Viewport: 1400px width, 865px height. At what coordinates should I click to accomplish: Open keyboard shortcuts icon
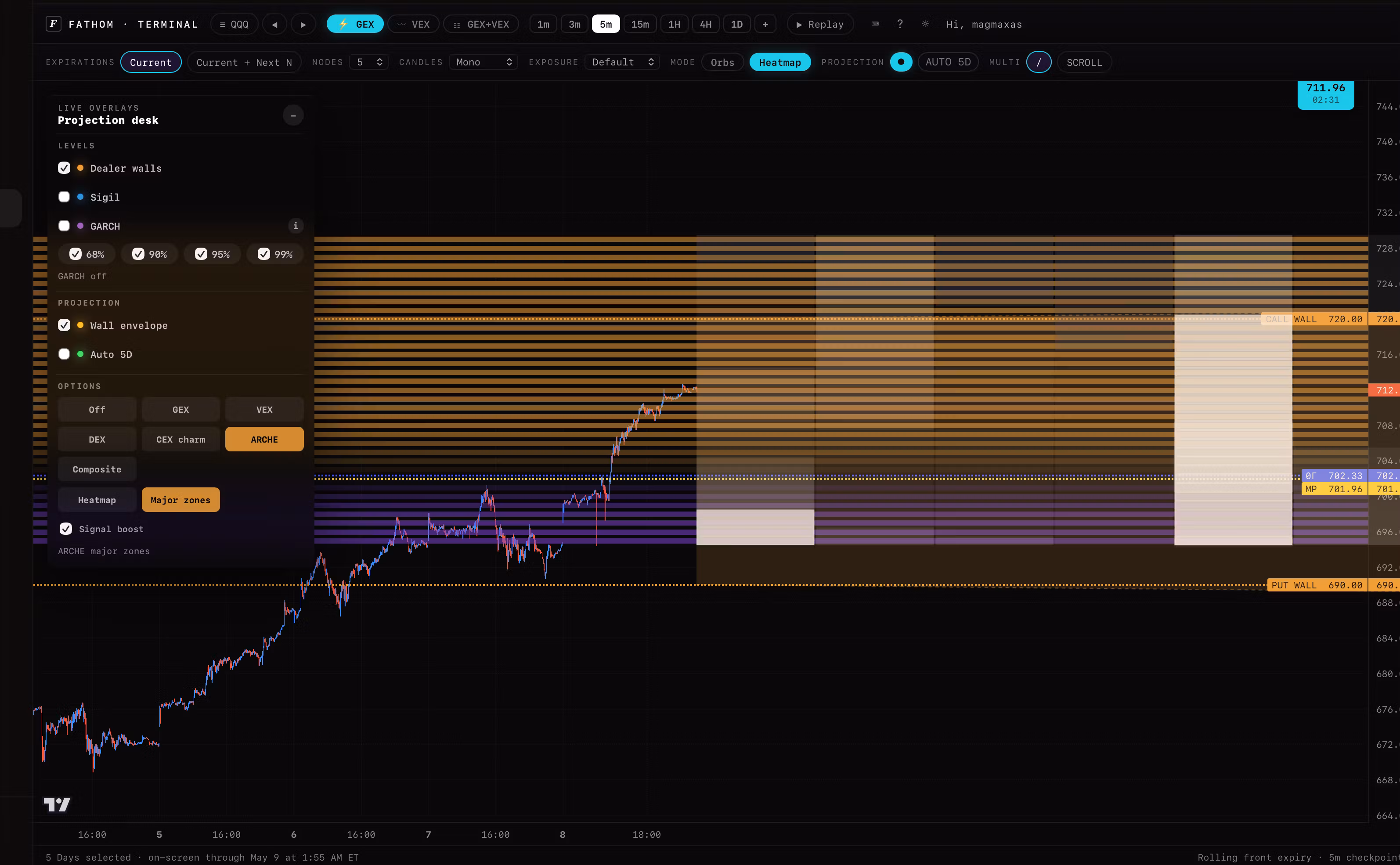point(875,24)
